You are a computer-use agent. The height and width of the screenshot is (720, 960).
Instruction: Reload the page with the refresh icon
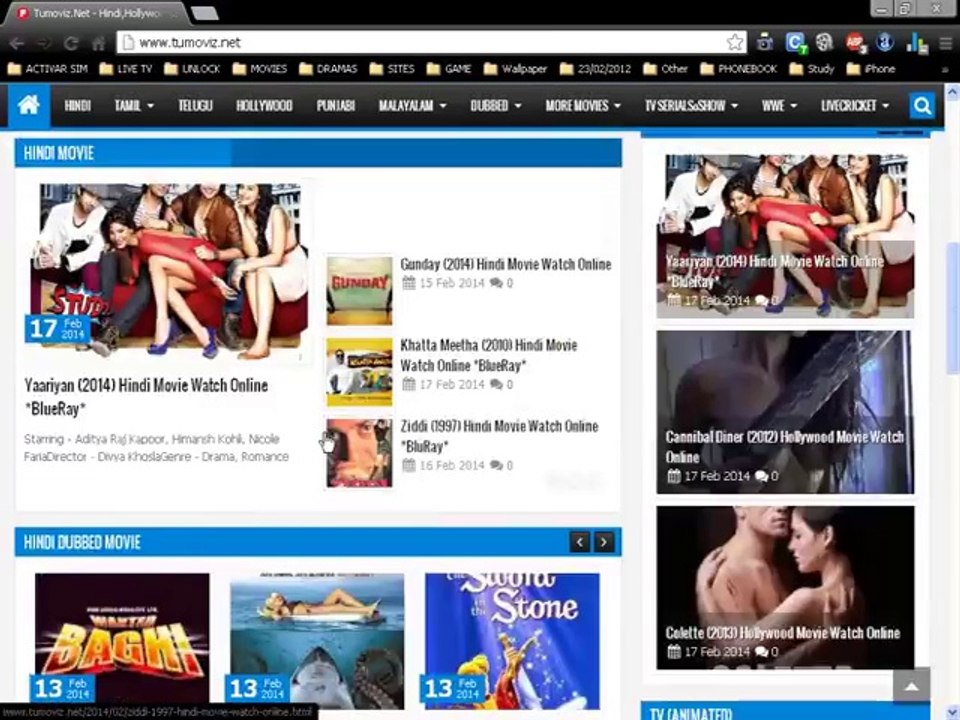[71, 43]
